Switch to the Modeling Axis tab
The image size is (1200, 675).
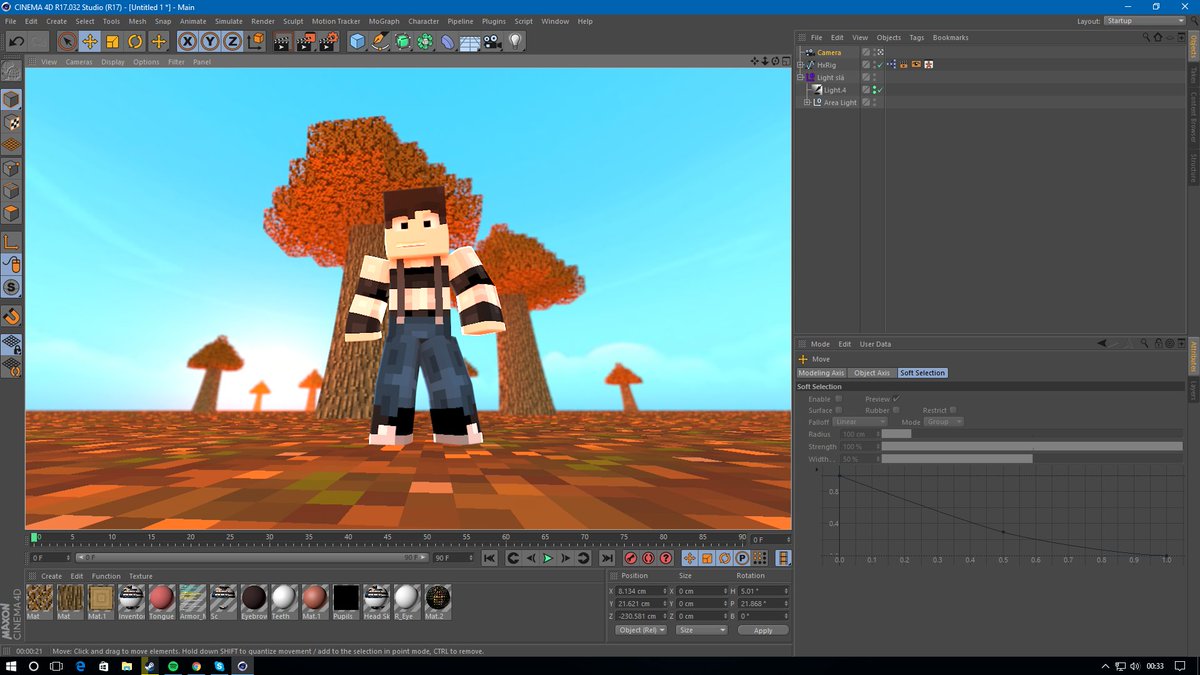pyautogui.click(x=822, y=373)
